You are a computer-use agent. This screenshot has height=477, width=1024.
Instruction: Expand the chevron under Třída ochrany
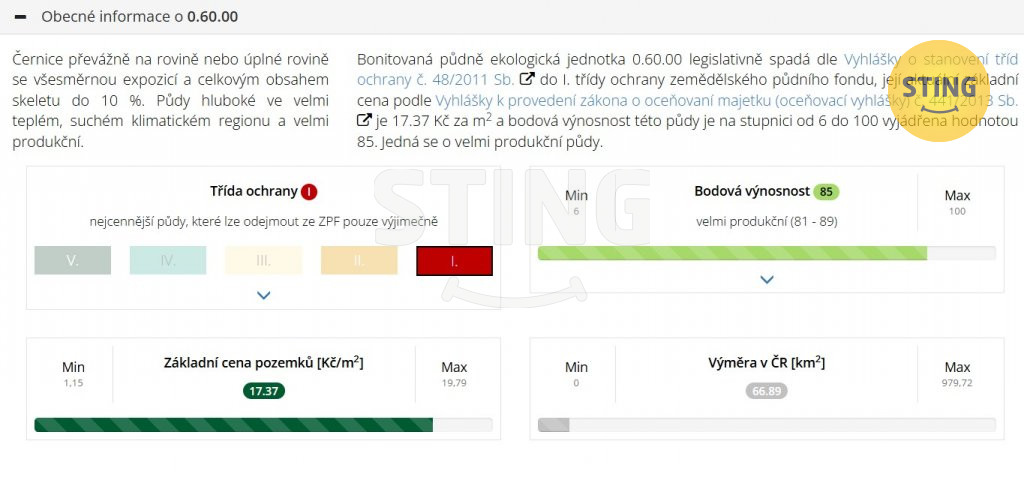click(x=264, y=295)
